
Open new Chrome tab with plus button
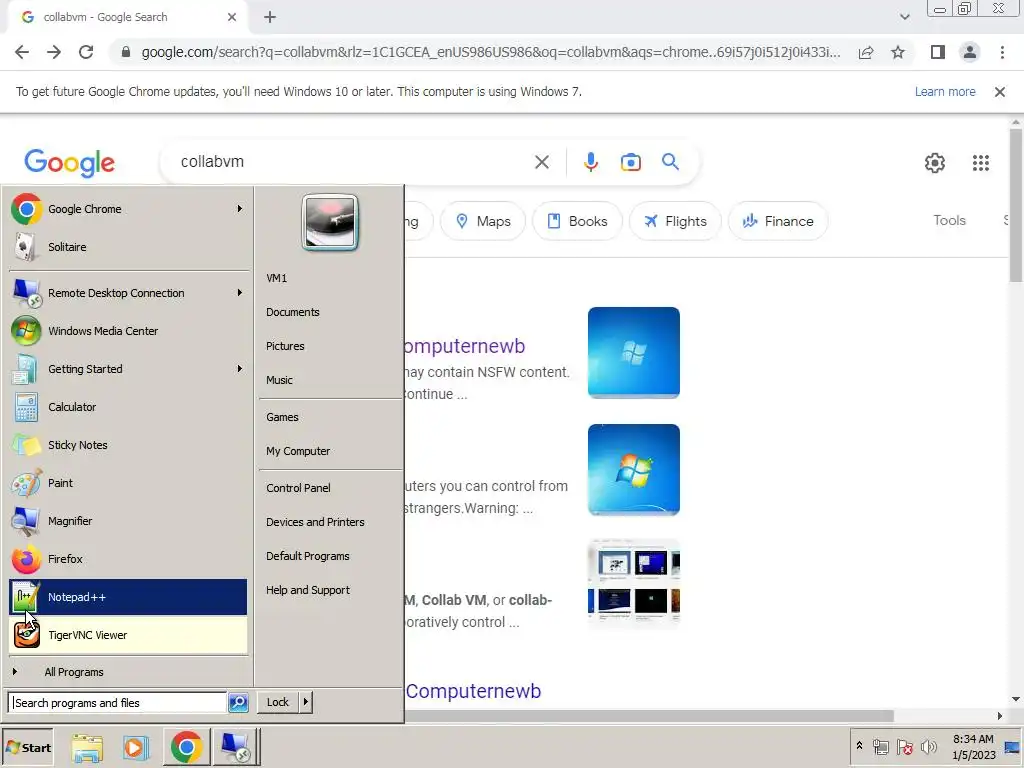270,17
